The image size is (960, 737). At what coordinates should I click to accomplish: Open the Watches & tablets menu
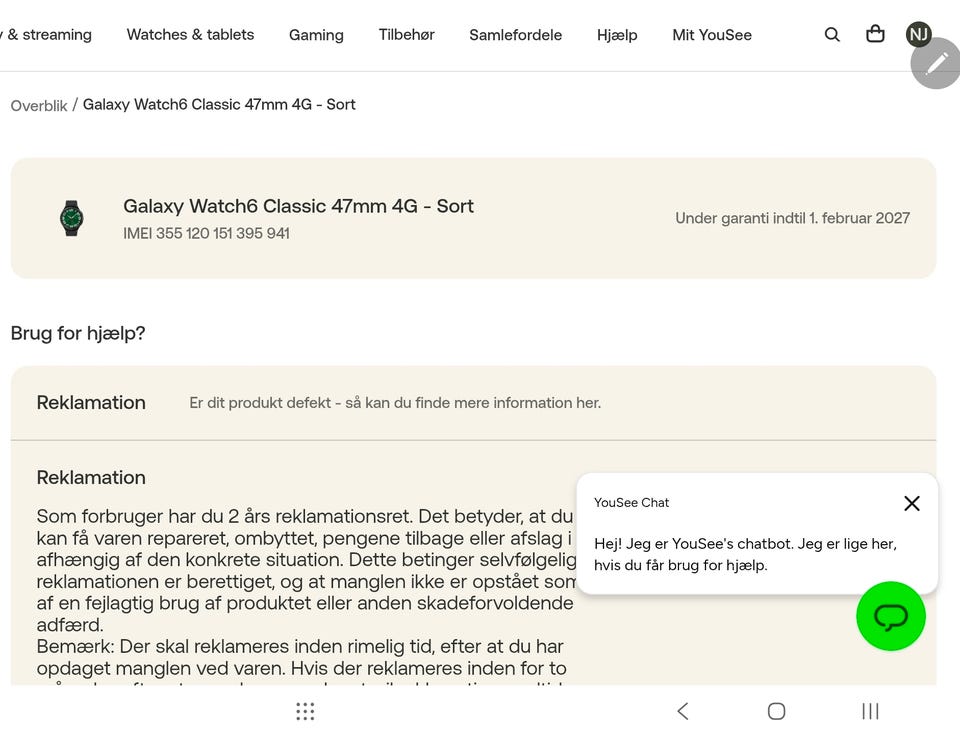click(190, 35)
